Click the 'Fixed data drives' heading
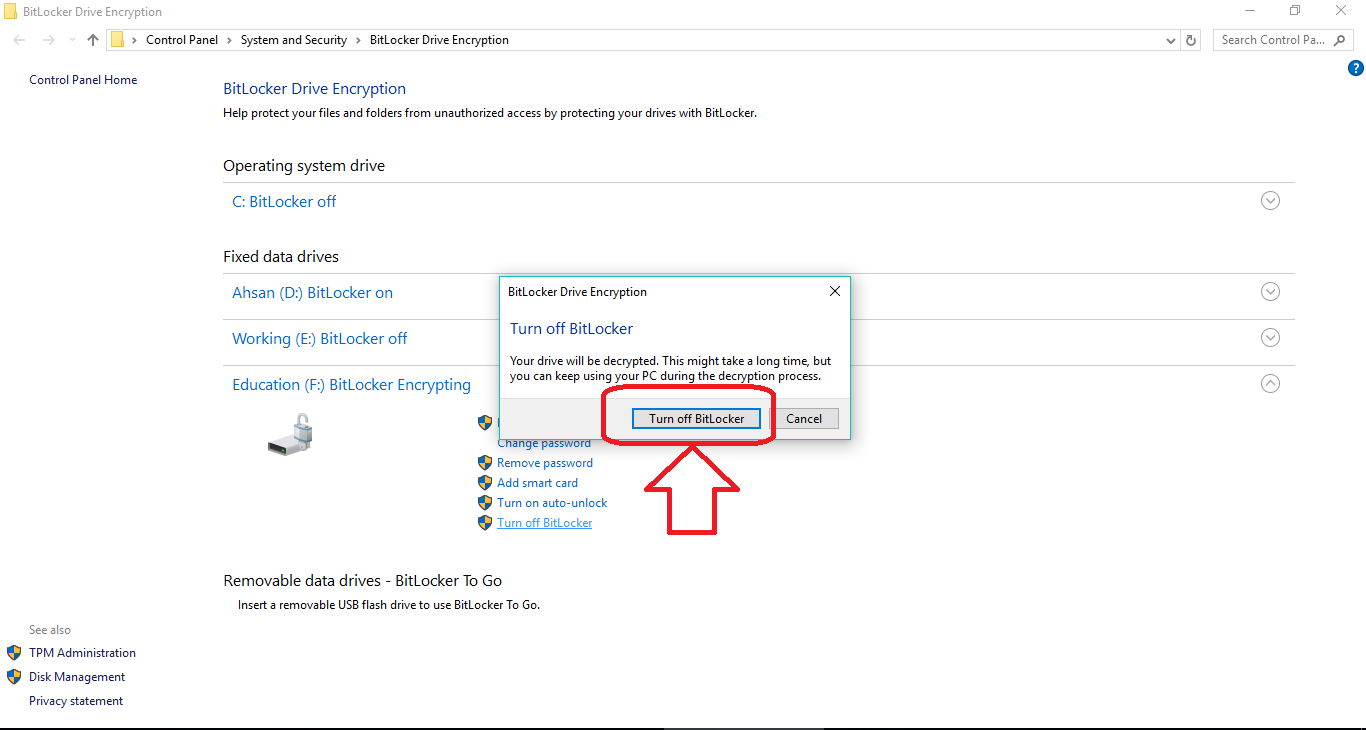 (x=281, y=257)
